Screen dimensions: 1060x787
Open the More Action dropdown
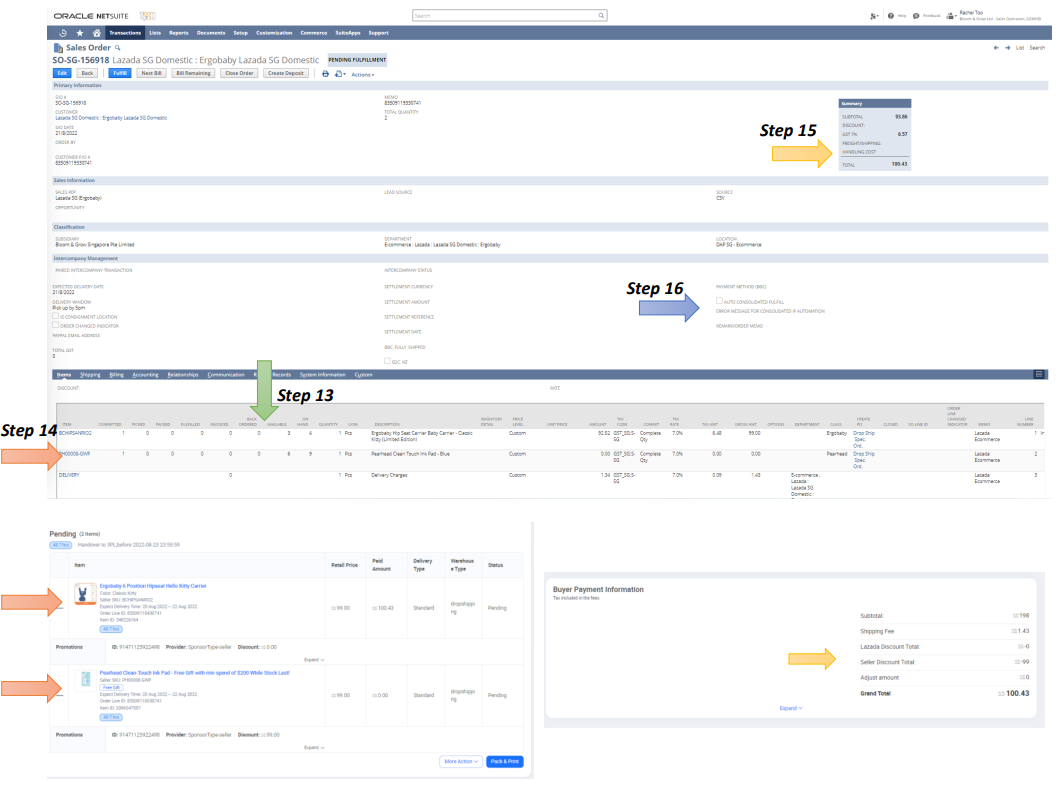click(461, 761)
